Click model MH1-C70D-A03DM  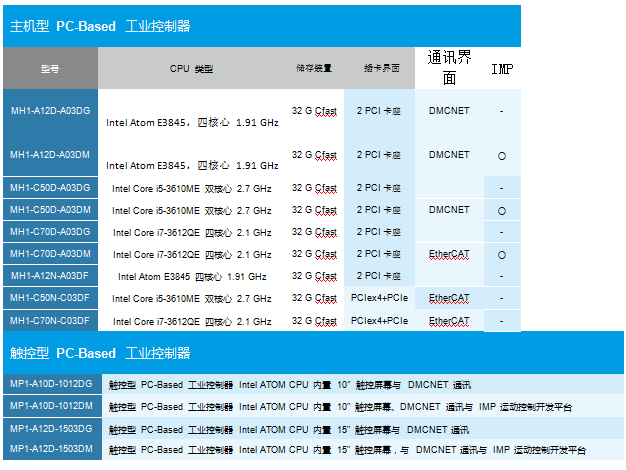tap(50, 254)
